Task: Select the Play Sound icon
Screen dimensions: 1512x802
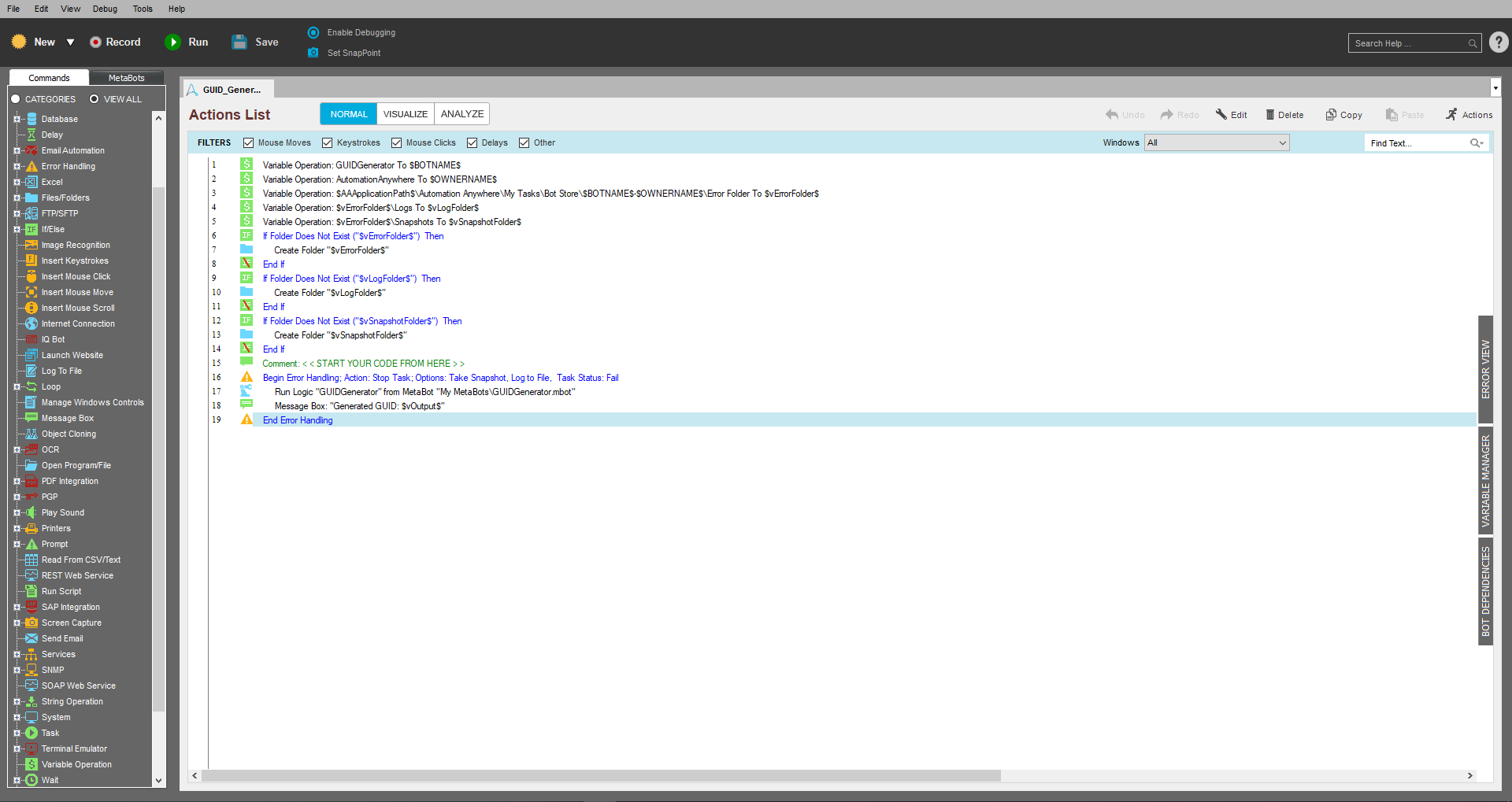Action: (31, 512)
